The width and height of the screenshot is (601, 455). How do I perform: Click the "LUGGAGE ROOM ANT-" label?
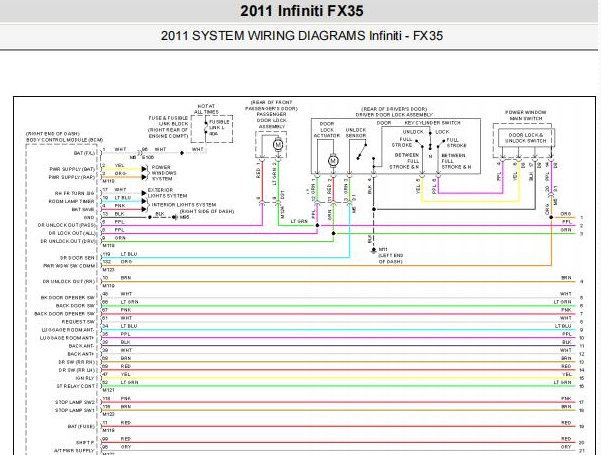point(68,330)
